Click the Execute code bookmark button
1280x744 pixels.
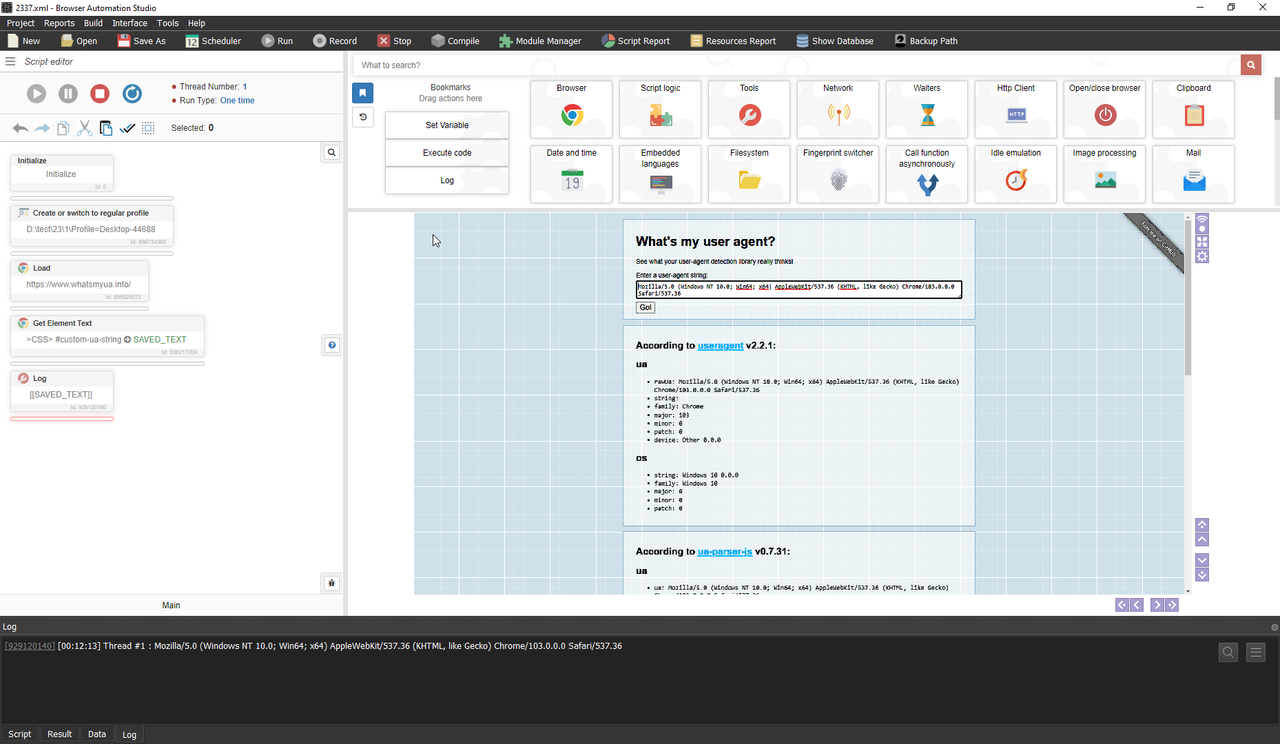pyautogui.click(x=447, y=153)
